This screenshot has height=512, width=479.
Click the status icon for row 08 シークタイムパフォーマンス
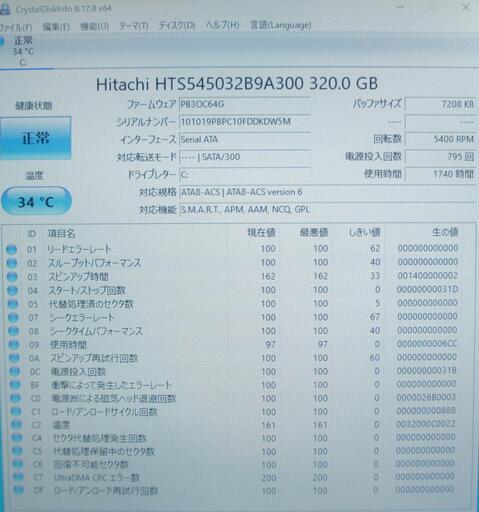(x=14, y=331)
